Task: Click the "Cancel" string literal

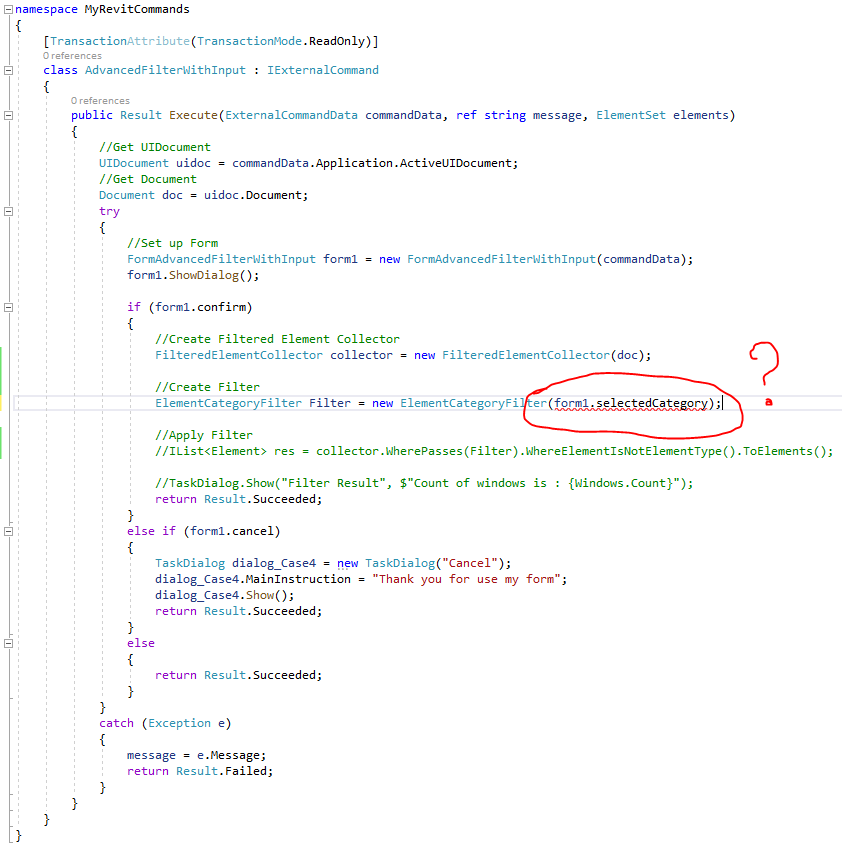Action: click(x=469, y=563)
